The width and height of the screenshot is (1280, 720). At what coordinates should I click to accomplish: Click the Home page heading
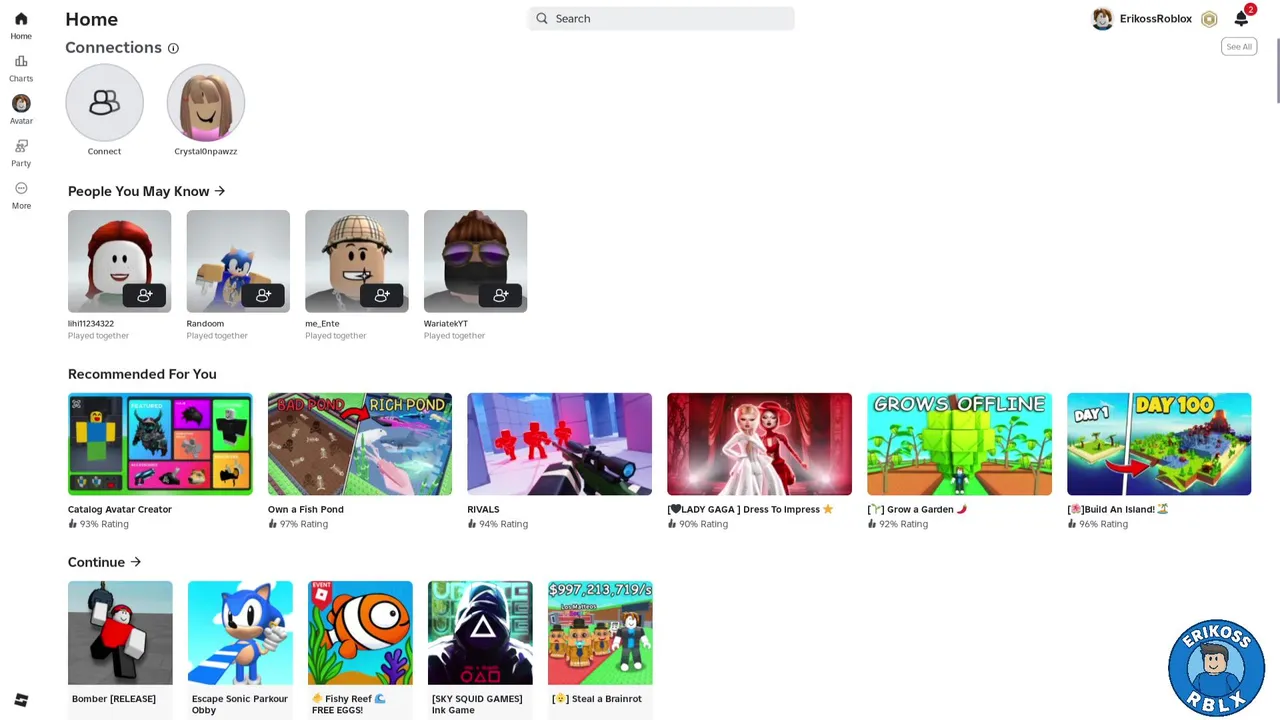(91, 19)
